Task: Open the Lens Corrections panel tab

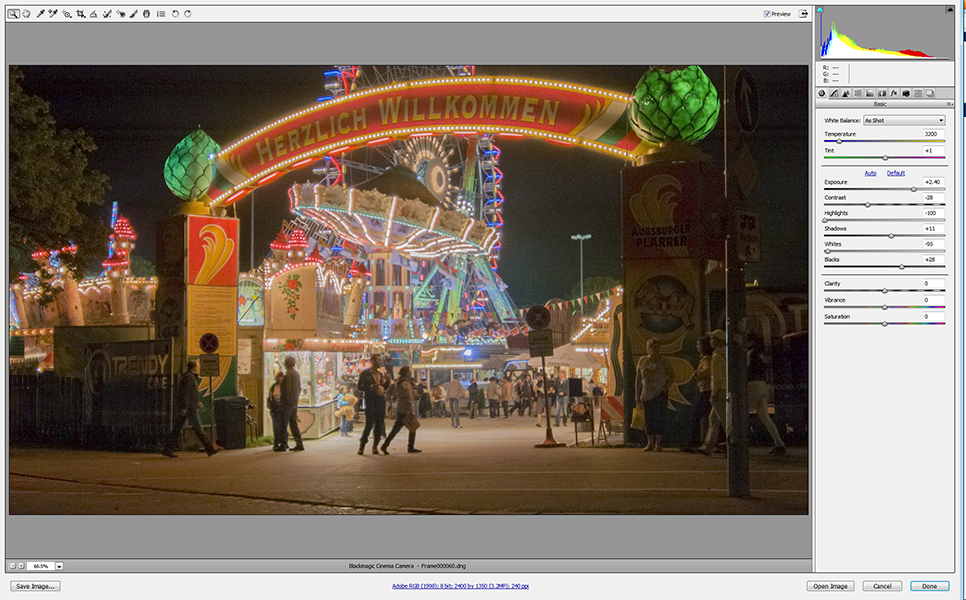Action: pos(882,94)
